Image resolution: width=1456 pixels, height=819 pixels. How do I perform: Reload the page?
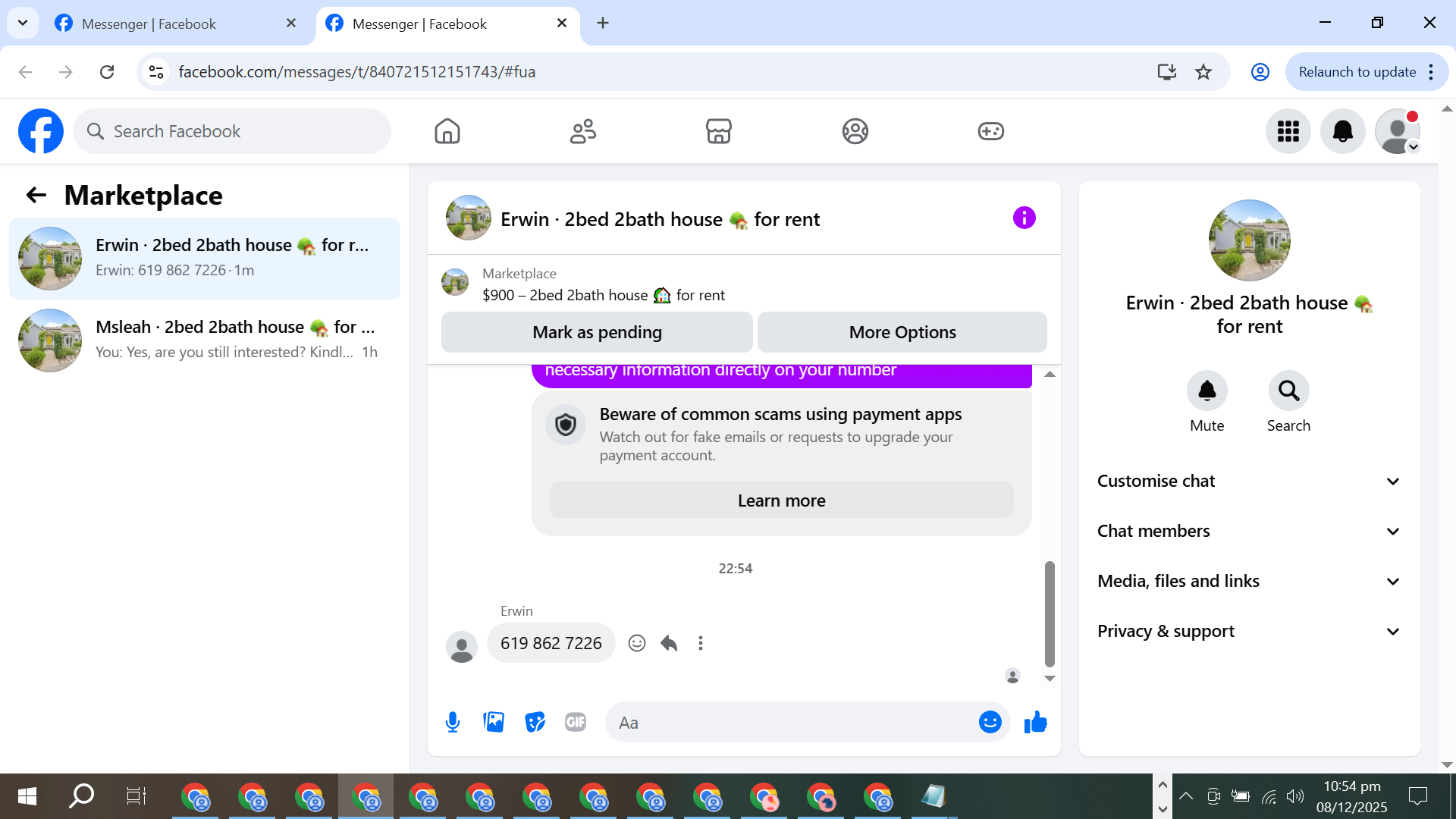tap(107, 72)
